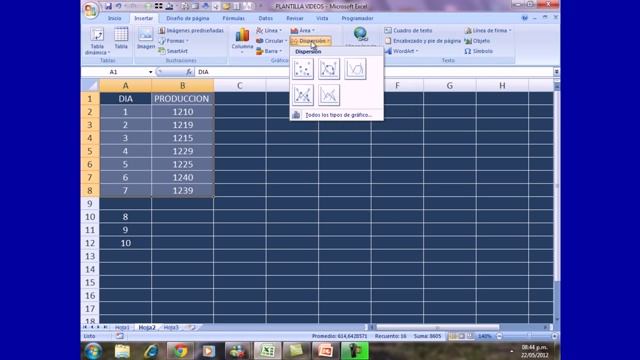Image resolution: width=640 pixels, height=360 pixels.
Task: Switch to Fórmulas ribbon tab
Action: [233, 18]
